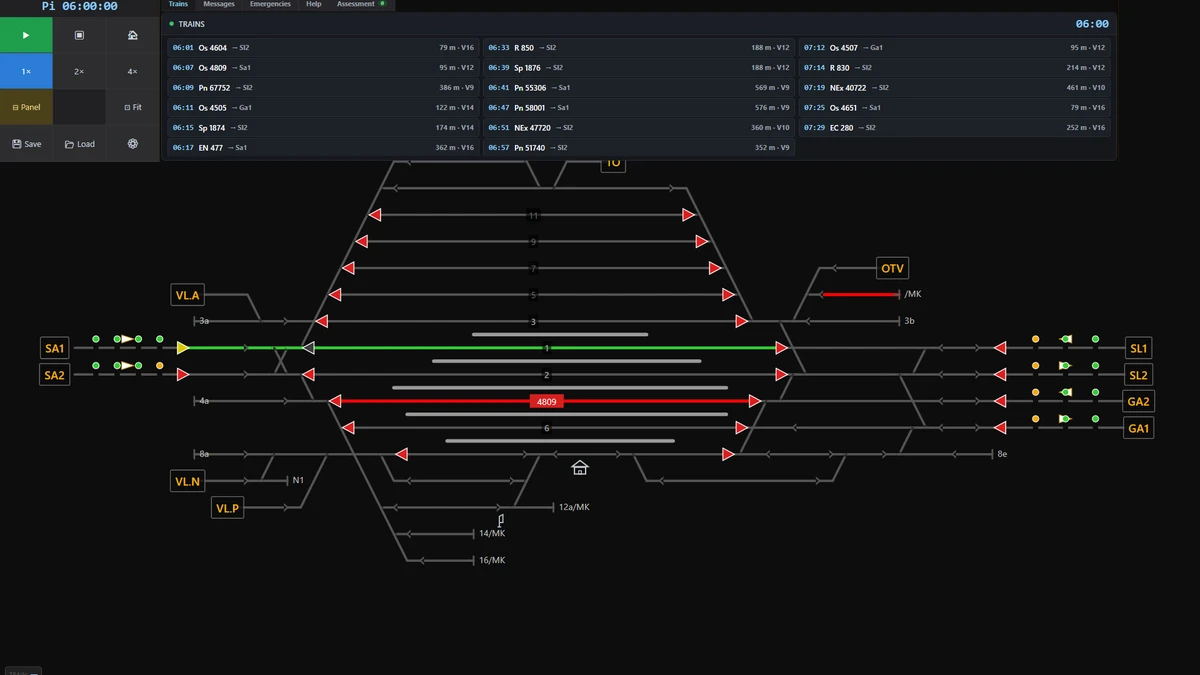Select train Pn 55306 in the list
This screenshot has height=675, width=1200.
639,87
